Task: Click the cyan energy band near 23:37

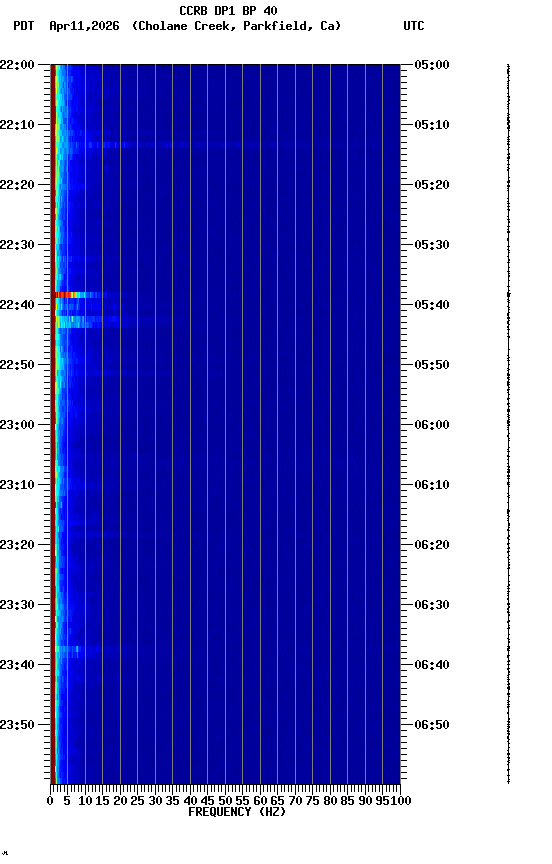Action: (69, 651)
